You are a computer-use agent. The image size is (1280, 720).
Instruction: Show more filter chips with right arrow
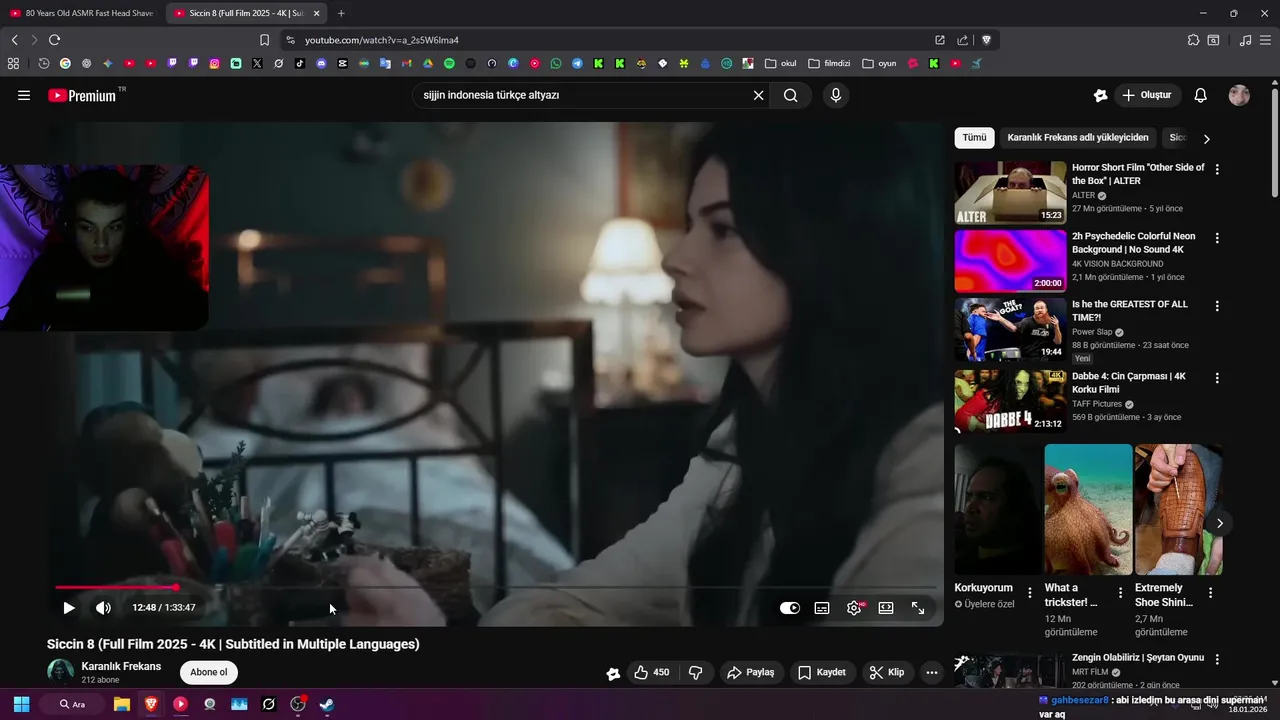(x=1206, y=139)
